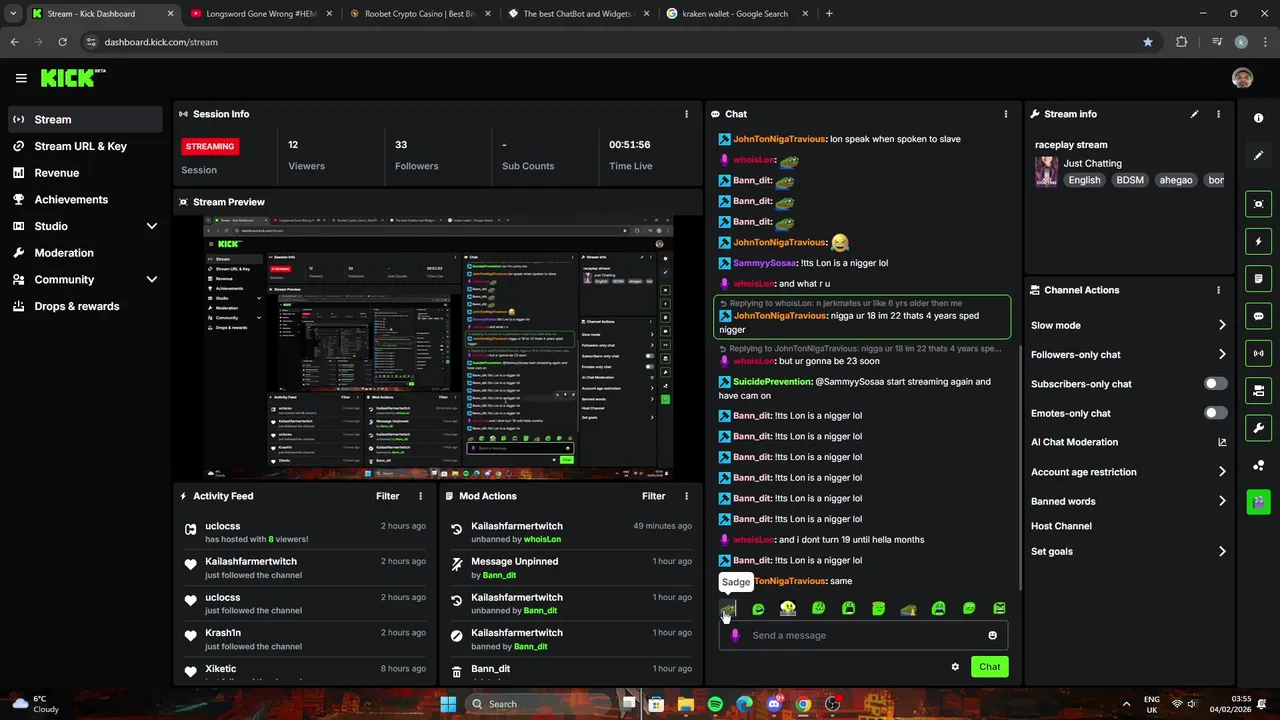Open the Activity Feed Filter dropdown

[x=387, y=496]
